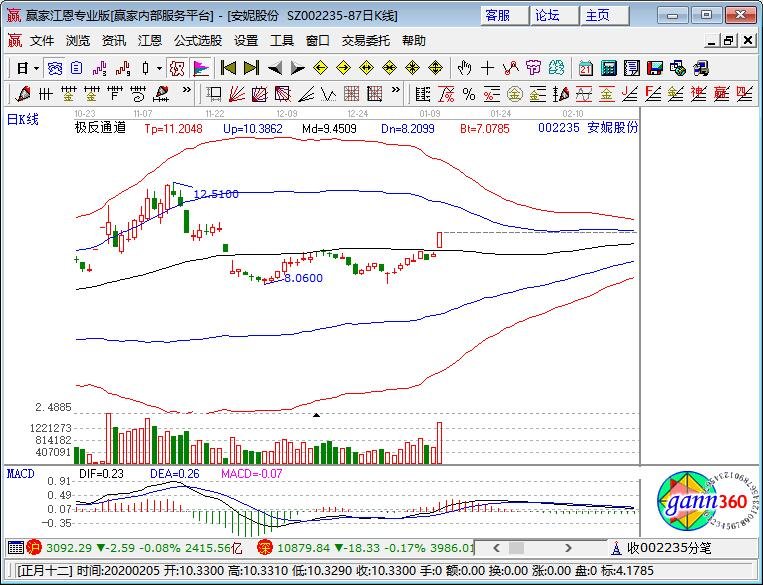763x585 pixels.
Task: Click the 收002235分笔 status item
Action: (669, 548)
